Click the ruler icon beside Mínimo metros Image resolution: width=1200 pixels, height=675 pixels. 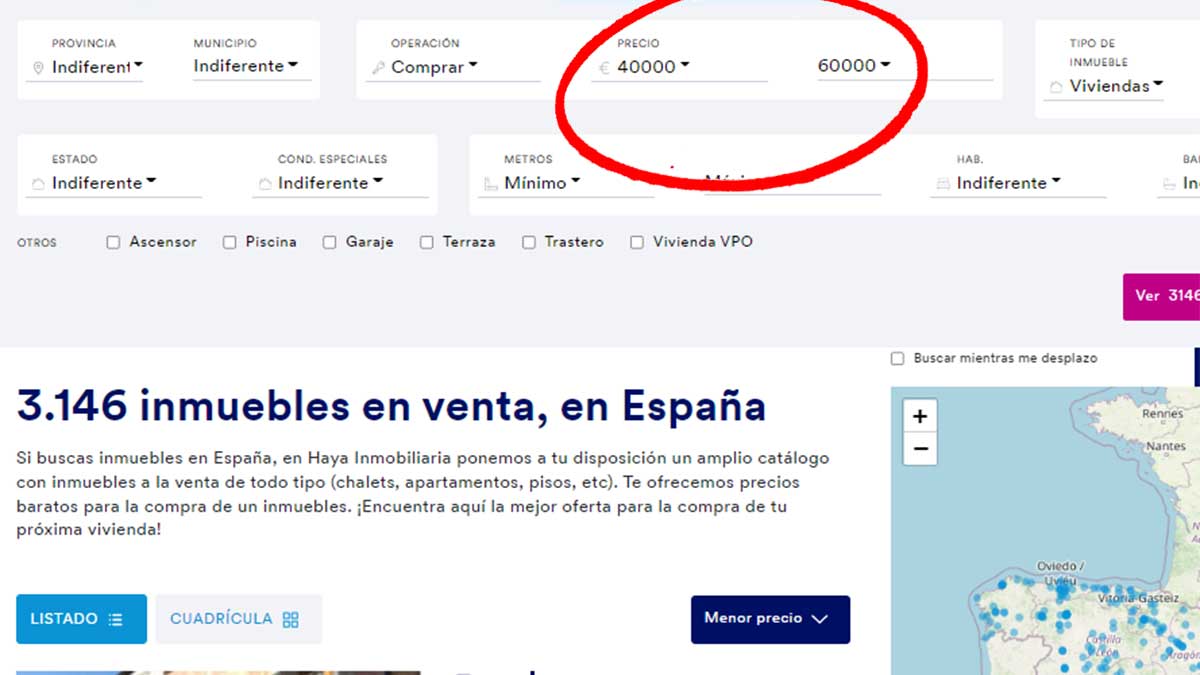490,184
